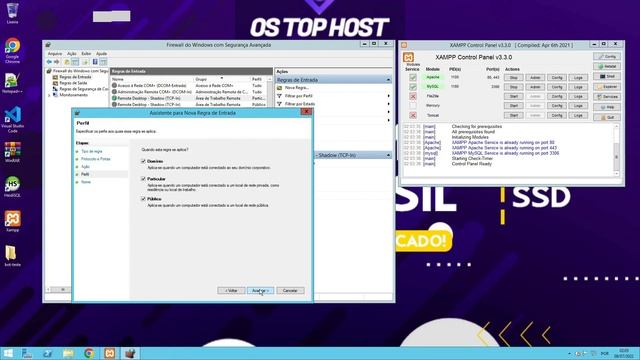Viewport: 640px width, 360px height.
Task: Click Cancelar in the new rule wizard
Action: [290, 291]
